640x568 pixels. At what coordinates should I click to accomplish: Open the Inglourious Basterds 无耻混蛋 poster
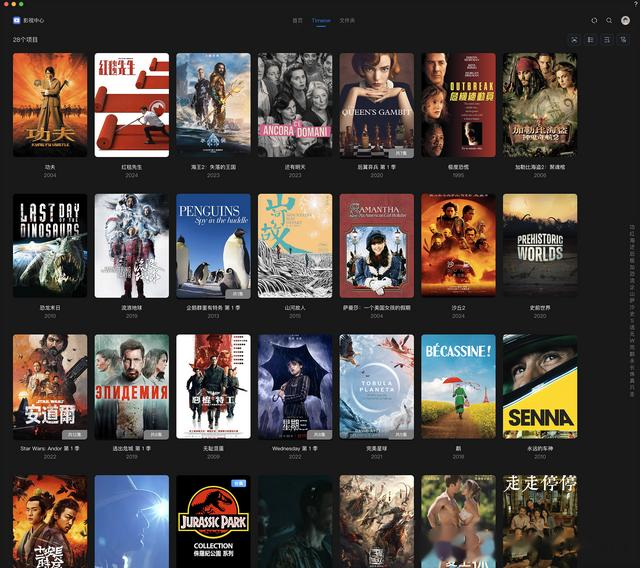(x=213, y=386)
